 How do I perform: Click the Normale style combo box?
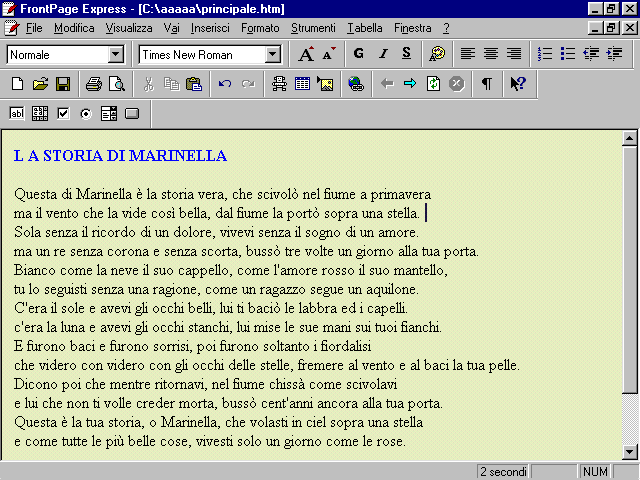tap(65, 54)
